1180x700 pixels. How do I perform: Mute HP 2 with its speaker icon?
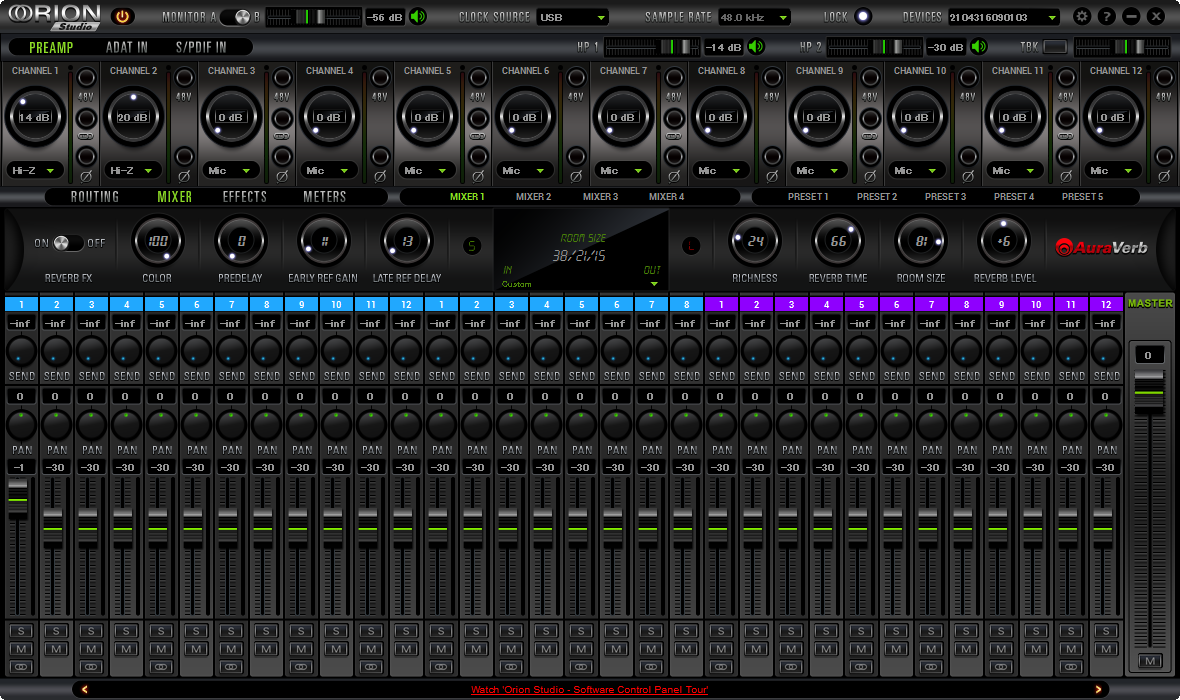click(978, 47)
